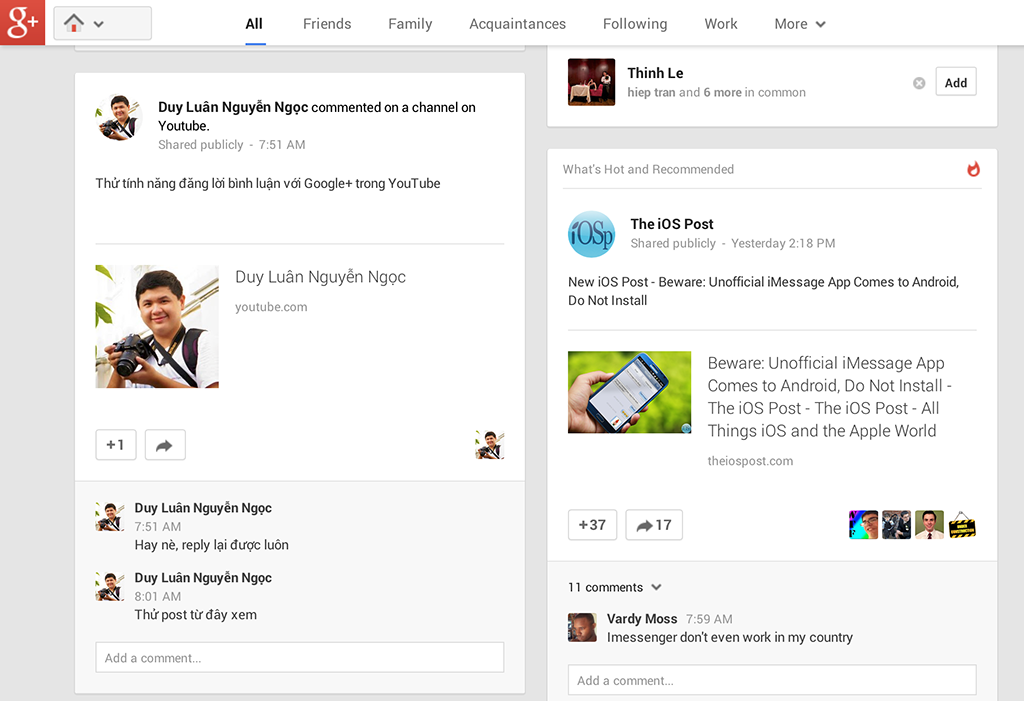
Task: Open Thinh Le's profile picture
Action: 591,82
